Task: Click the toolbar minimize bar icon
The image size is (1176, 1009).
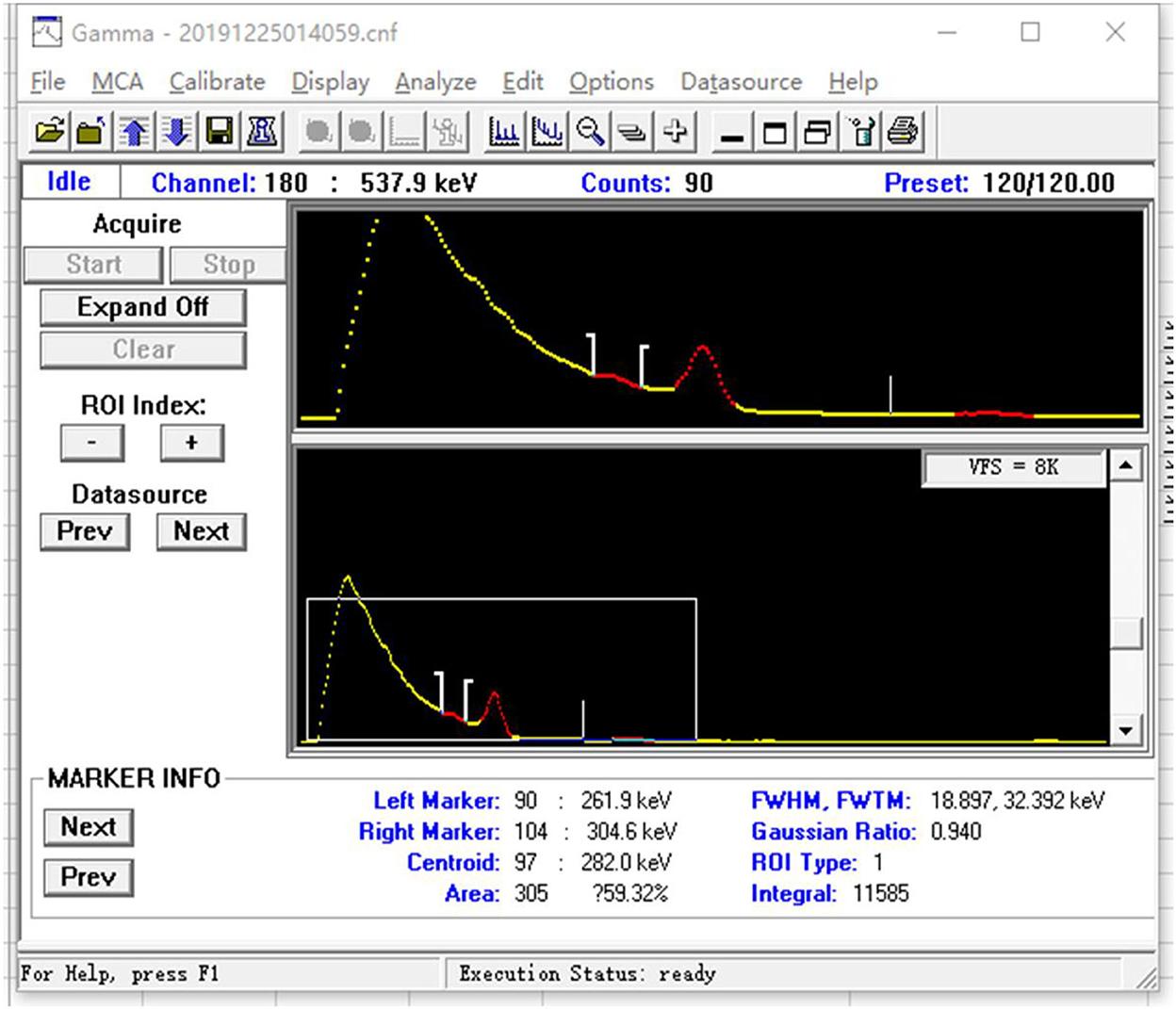Action: click(x=731, y=132)
